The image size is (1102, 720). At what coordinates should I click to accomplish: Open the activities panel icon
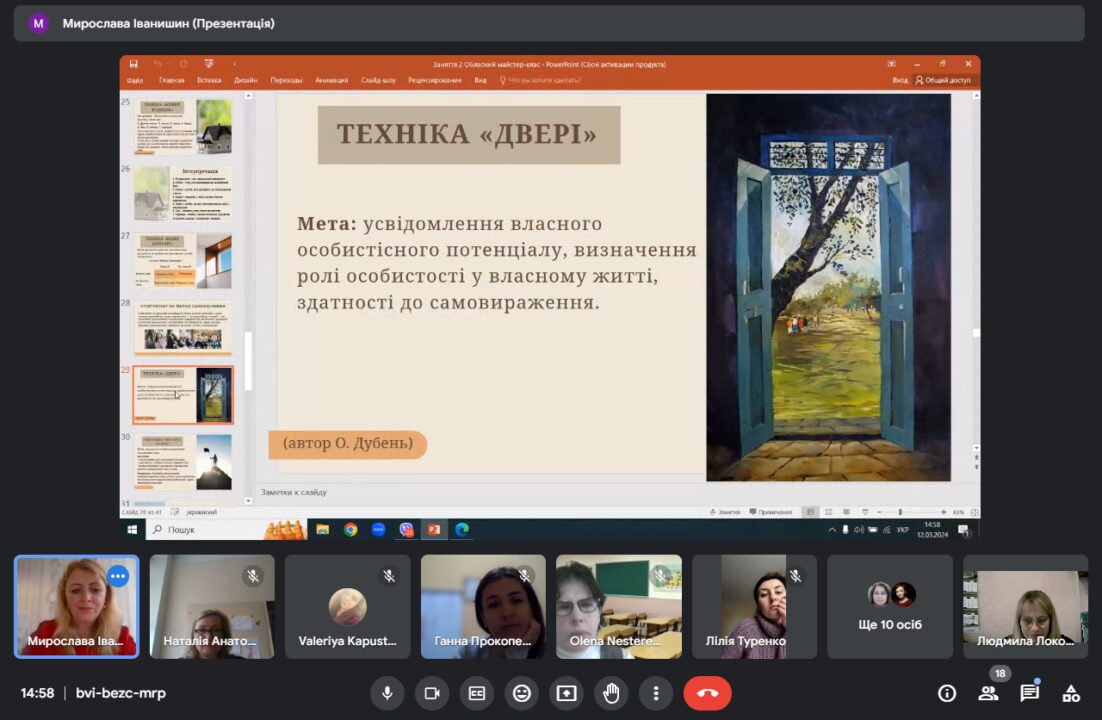point(1071,693)
